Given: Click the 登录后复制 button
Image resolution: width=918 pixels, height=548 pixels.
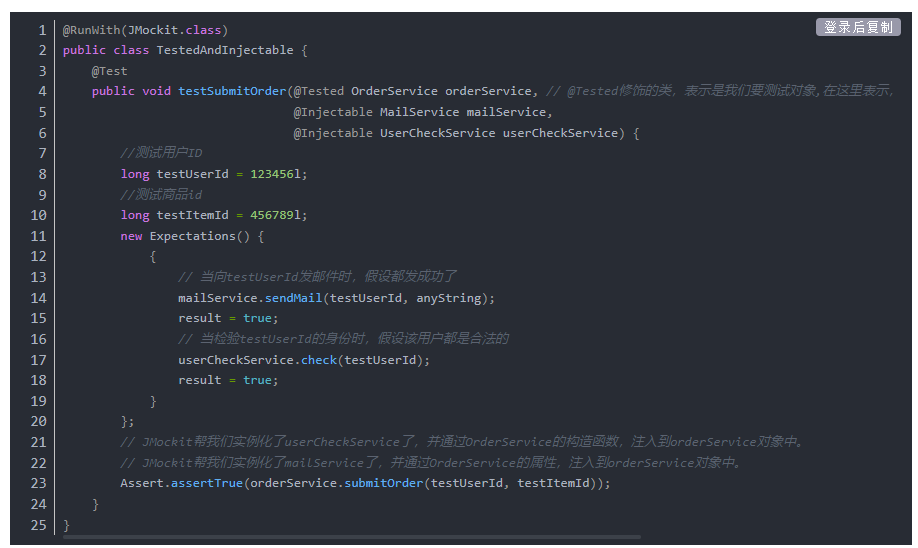Looking at the screenshot, I should coord(858,27).
